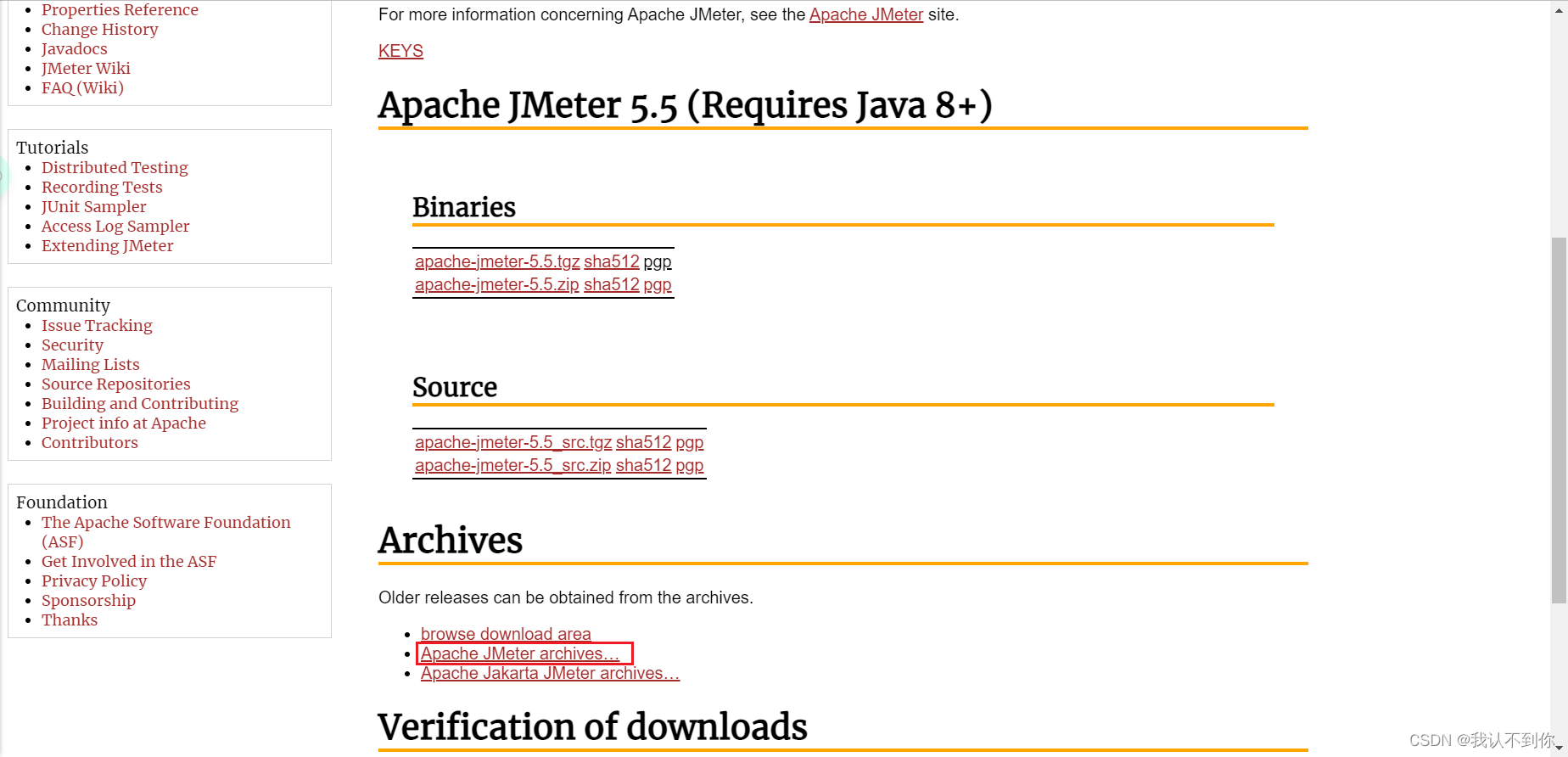Open sha512 for apache-jmeter-5.5_src.tgz

[x=644, y=442]
